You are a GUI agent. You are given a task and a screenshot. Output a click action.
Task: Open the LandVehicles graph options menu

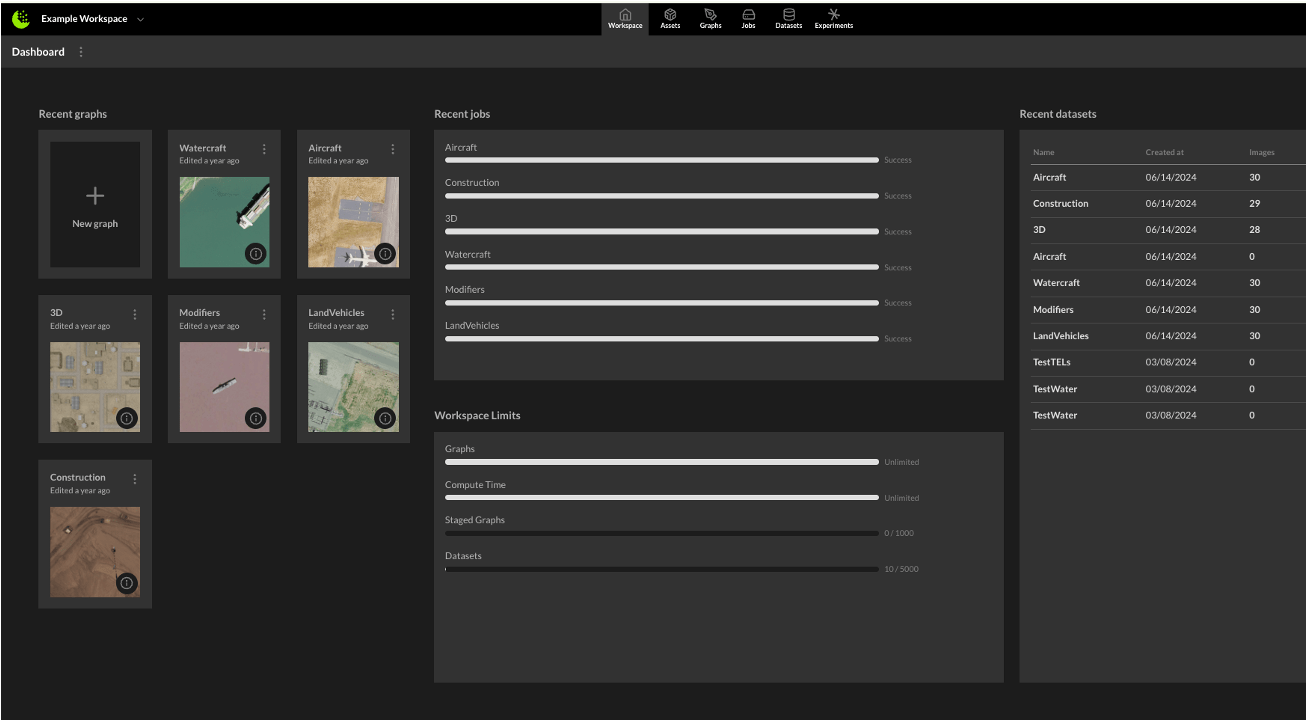pyautogui.click(x=393, y=314)
